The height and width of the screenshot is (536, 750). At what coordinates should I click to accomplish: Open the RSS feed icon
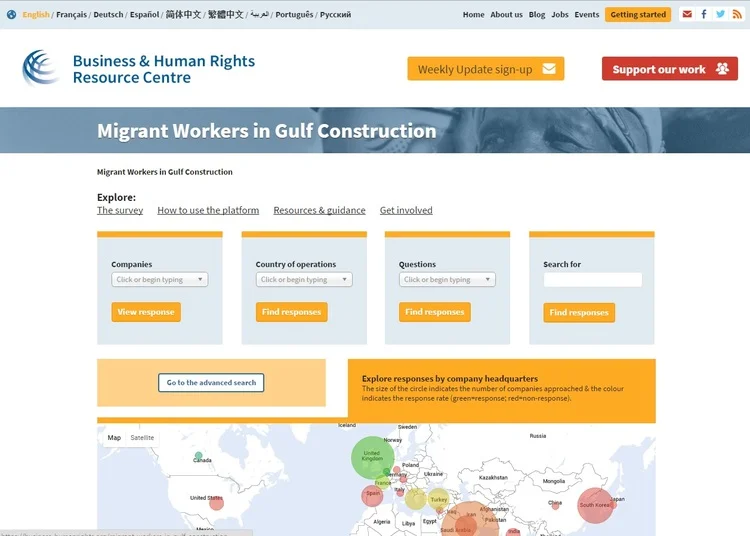tap(737, 14)
